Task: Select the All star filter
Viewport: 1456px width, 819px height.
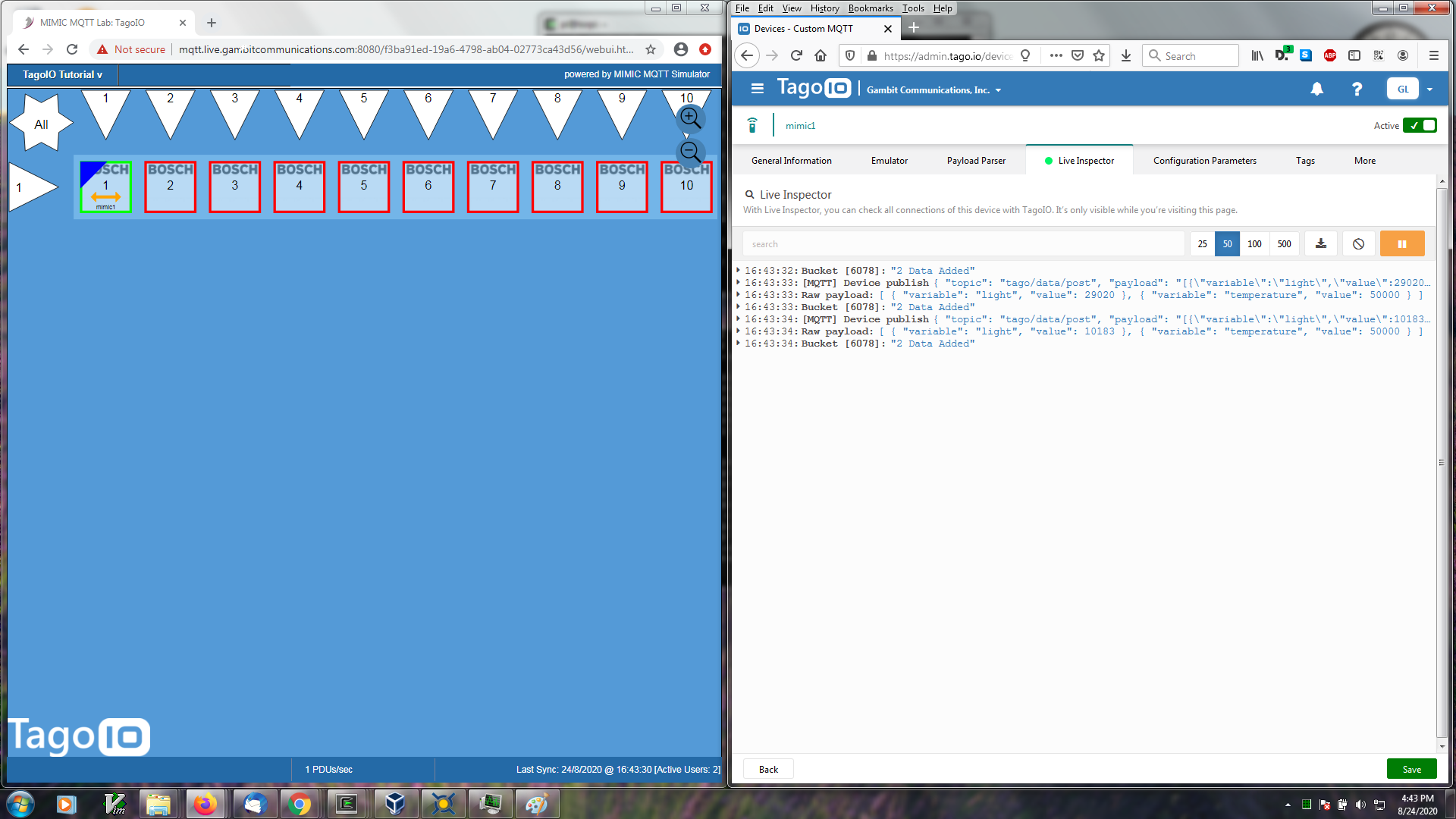Action: (41, 124)
